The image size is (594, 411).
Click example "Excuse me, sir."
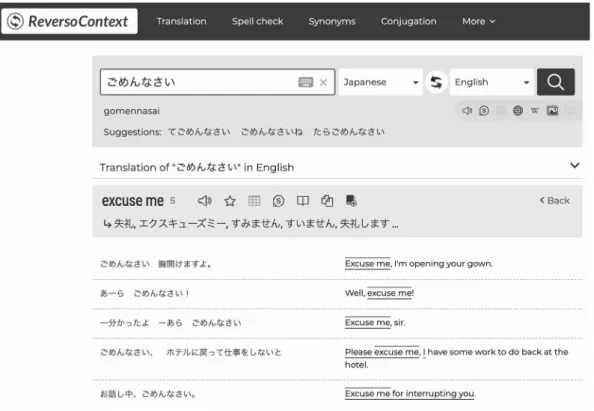pos(375,323)
